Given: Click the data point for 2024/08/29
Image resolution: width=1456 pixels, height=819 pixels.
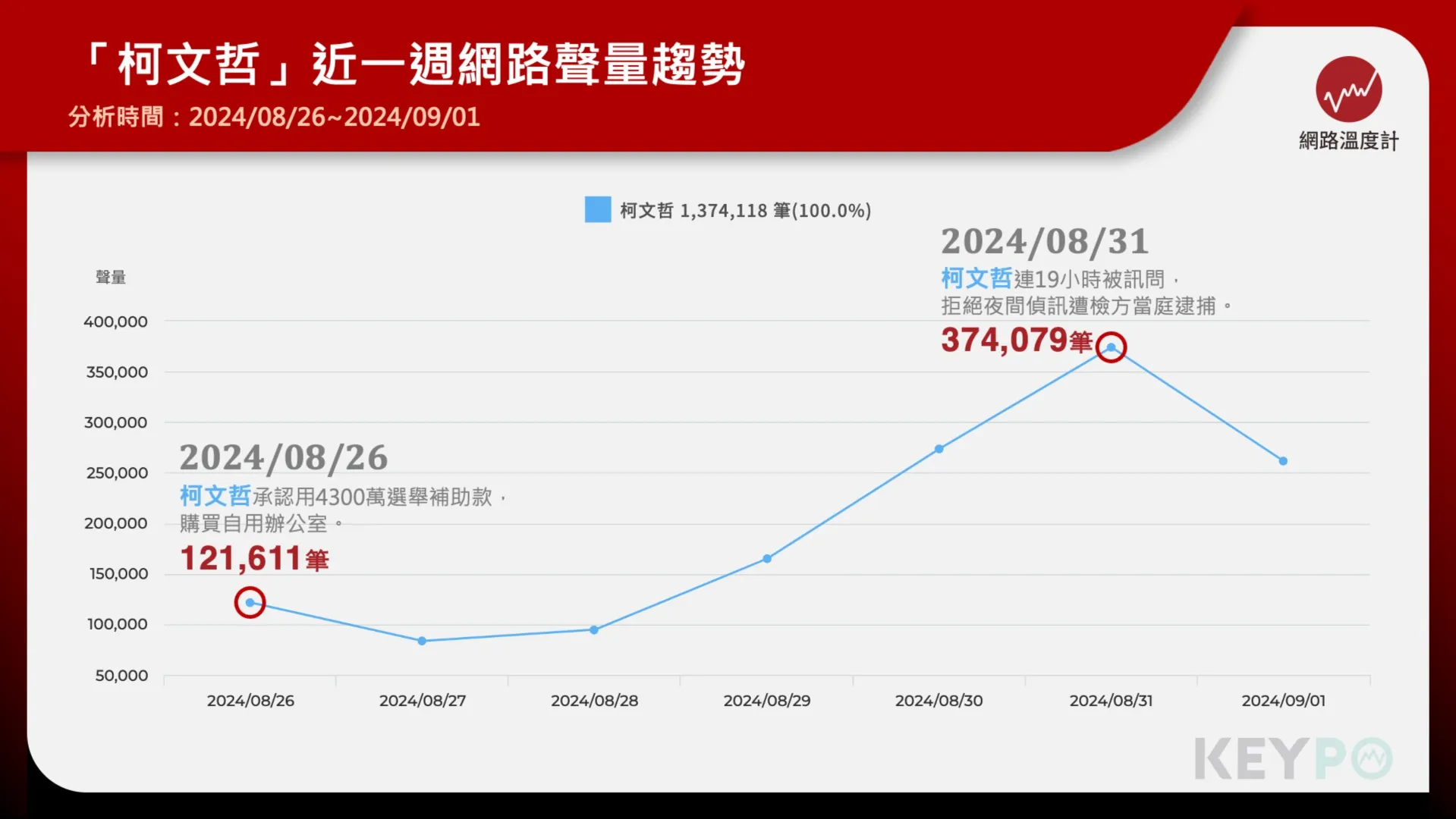Looking at the screenshot, I should 767,558.
